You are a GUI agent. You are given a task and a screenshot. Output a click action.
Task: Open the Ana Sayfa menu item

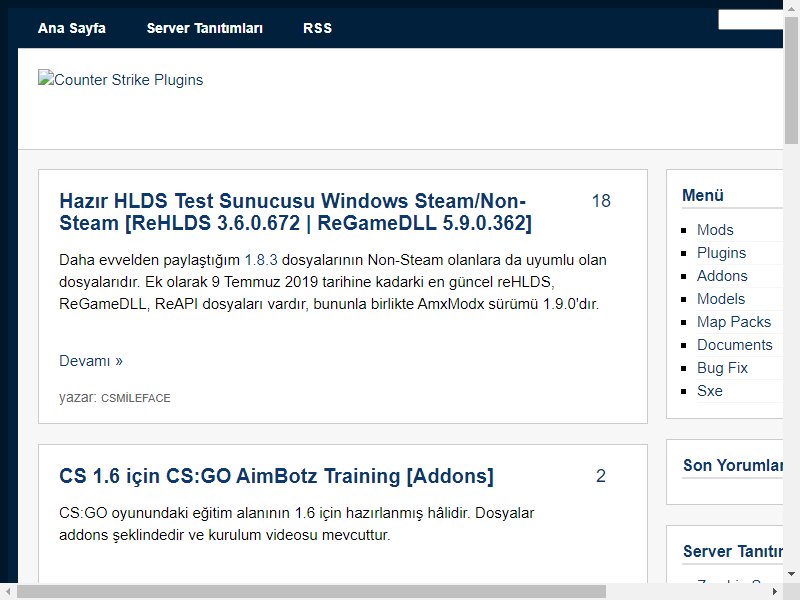[x=71, y=28]
